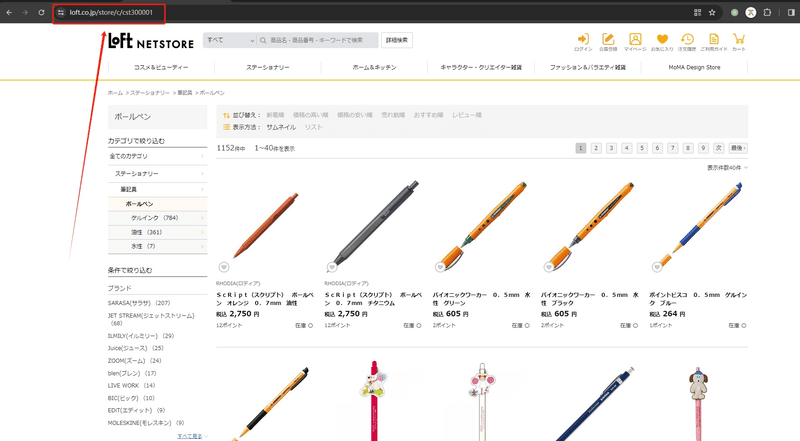This screenshot has width=800, height=441.
Task: Favorite the バイオニックワーカー グリーン pen heart
Action: pyautogui.click(x=440, y=267)
